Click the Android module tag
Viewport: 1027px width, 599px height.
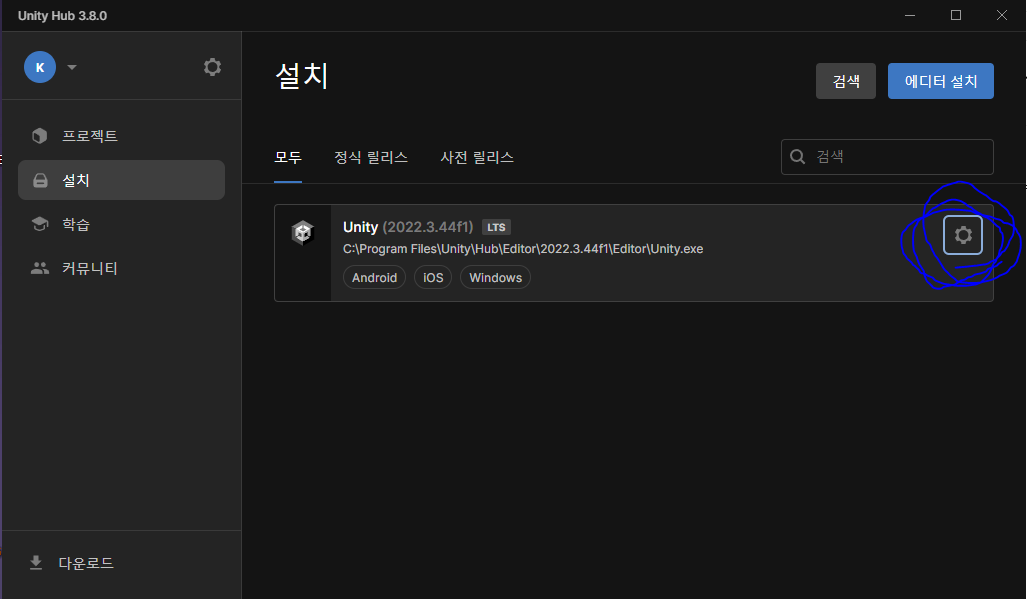tap(375, 278)
